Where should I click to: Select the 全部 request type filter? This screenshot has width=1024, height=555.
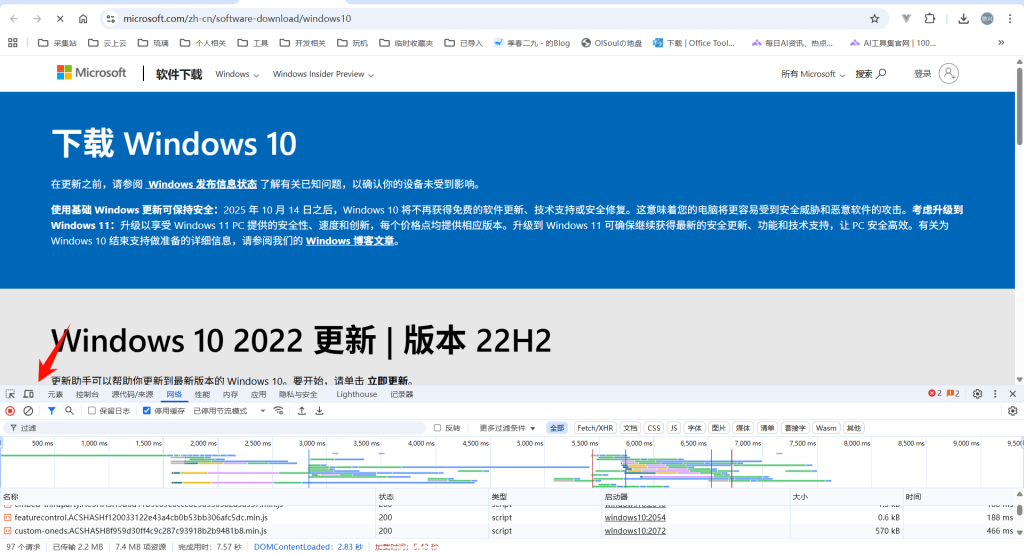click(556, 428)
